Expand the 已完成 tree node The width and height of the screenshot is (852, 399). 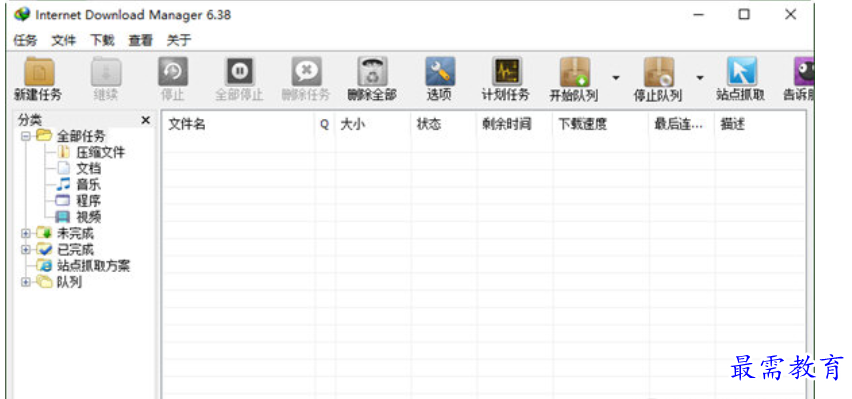pos(25,250)
